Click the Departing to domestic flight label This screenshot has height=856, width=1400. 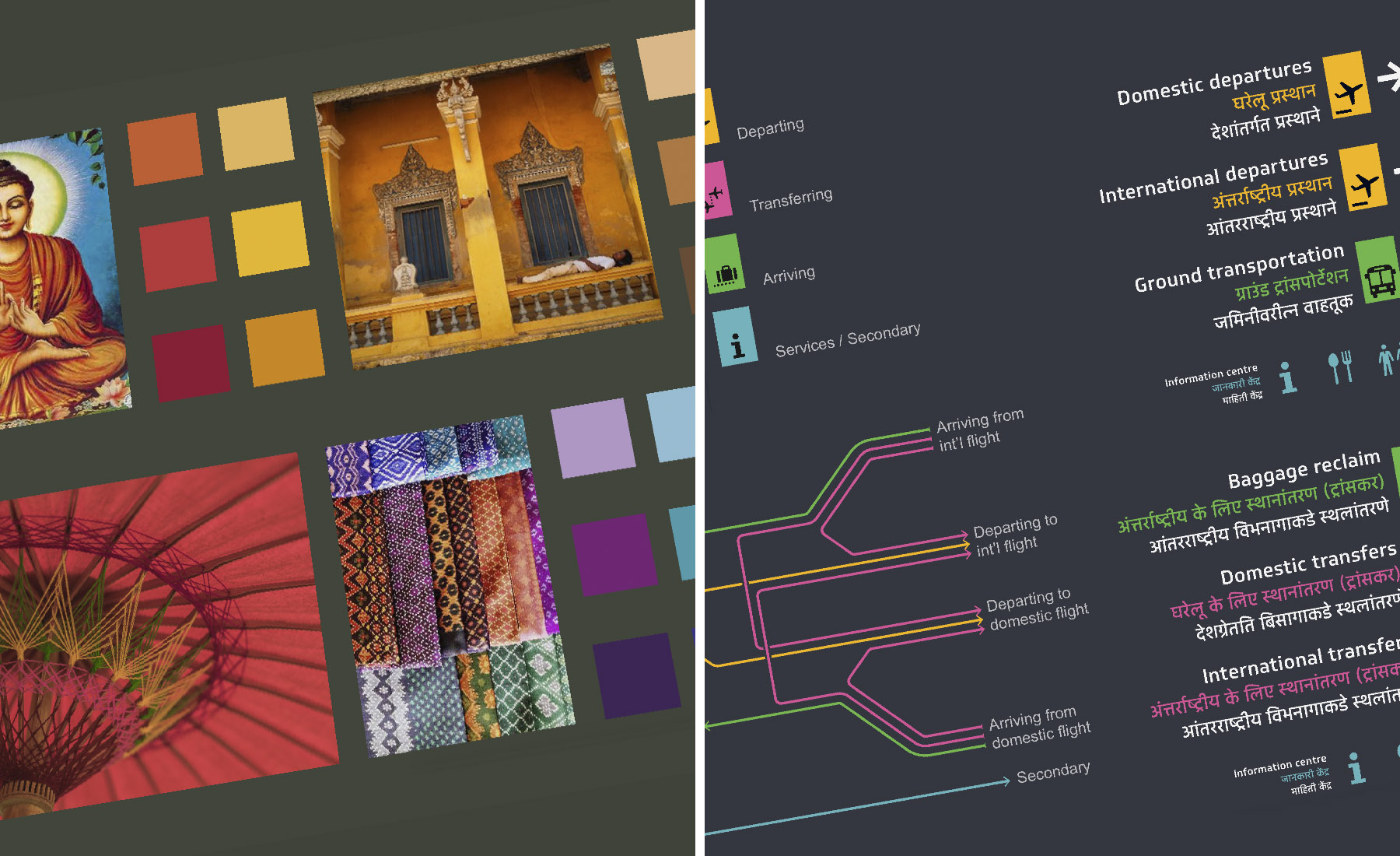[1037, 609]
